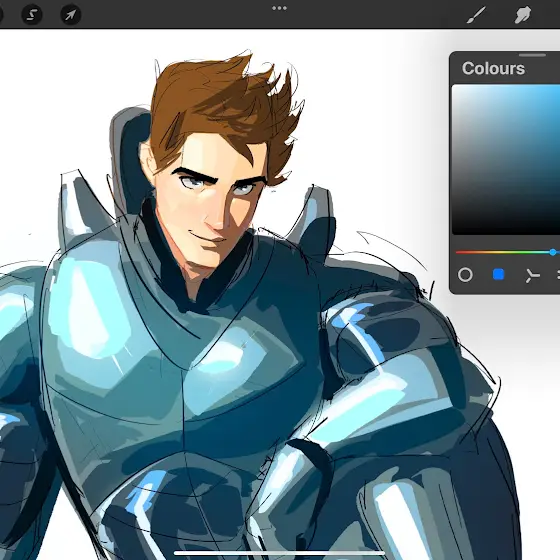560x560 pixels.
Task: Set hue to red on the slider
Action: pos(457,252)
